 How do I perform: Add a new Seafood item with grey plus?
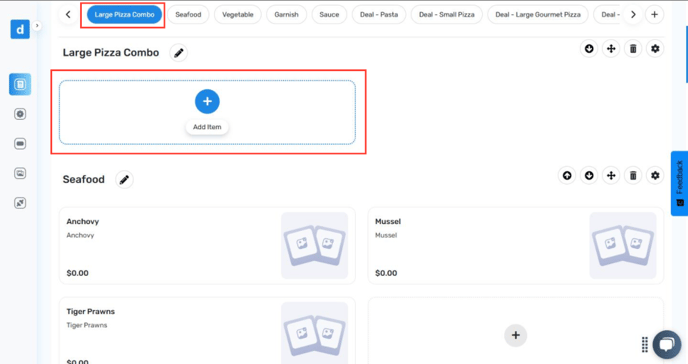tap(516, 335)
